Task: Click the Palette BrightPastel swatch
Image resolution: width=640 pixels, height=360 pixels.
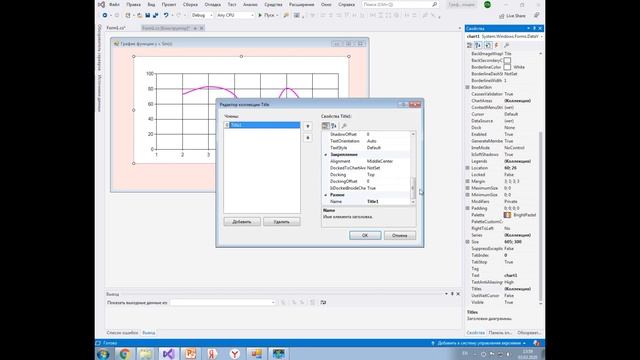Action: point(507,215)
